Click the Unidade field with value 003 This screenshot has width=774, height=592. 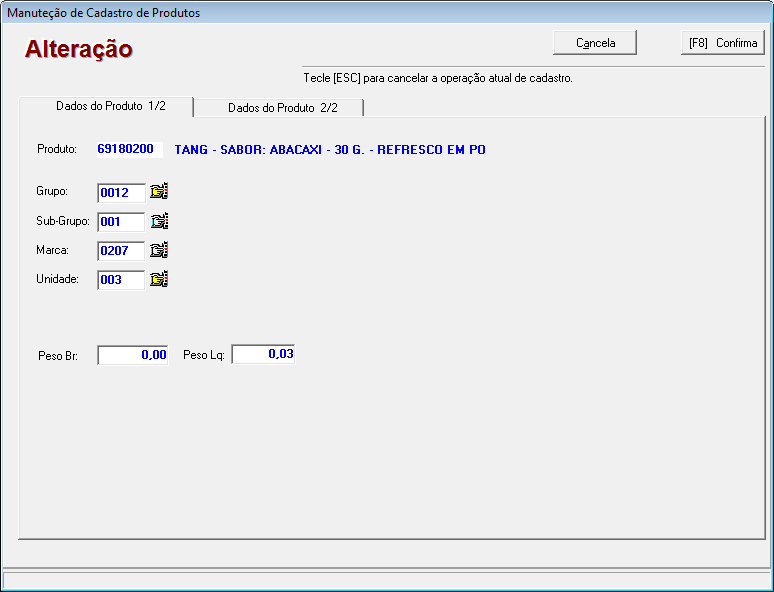click(x=121, y=280)
